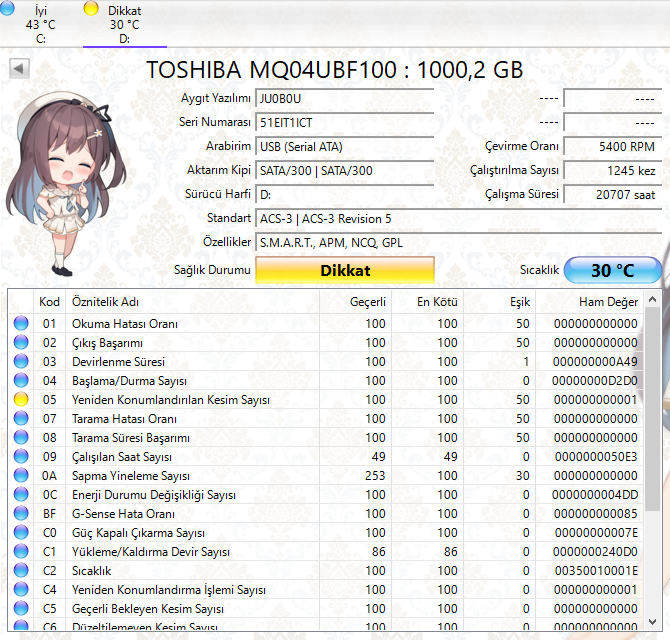Click the status orb for Yeniden Konumlandırma İşlemi Sayısı
This screenshot has width=670, height=640.
click(21, 590)
